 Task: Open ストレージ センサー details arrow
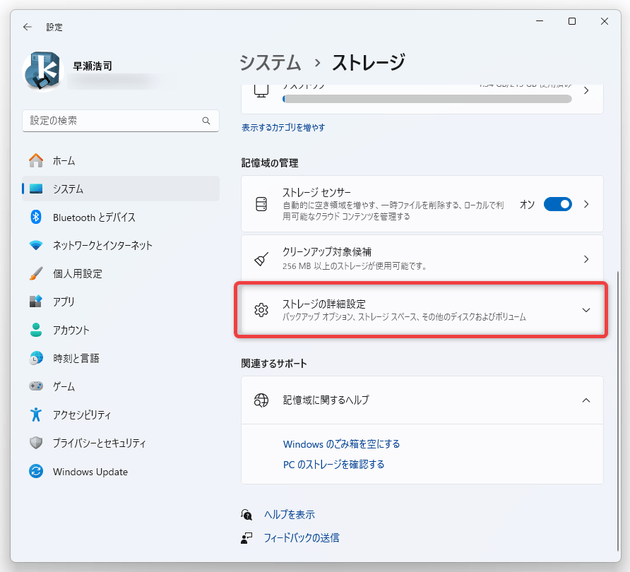[586, 204]
